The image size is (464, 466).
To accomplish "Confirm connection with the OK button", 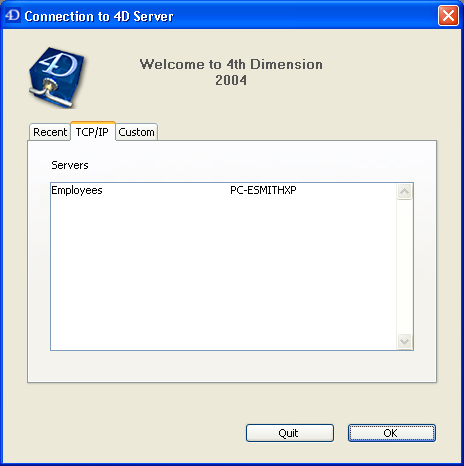I will (x=392, y=433).
